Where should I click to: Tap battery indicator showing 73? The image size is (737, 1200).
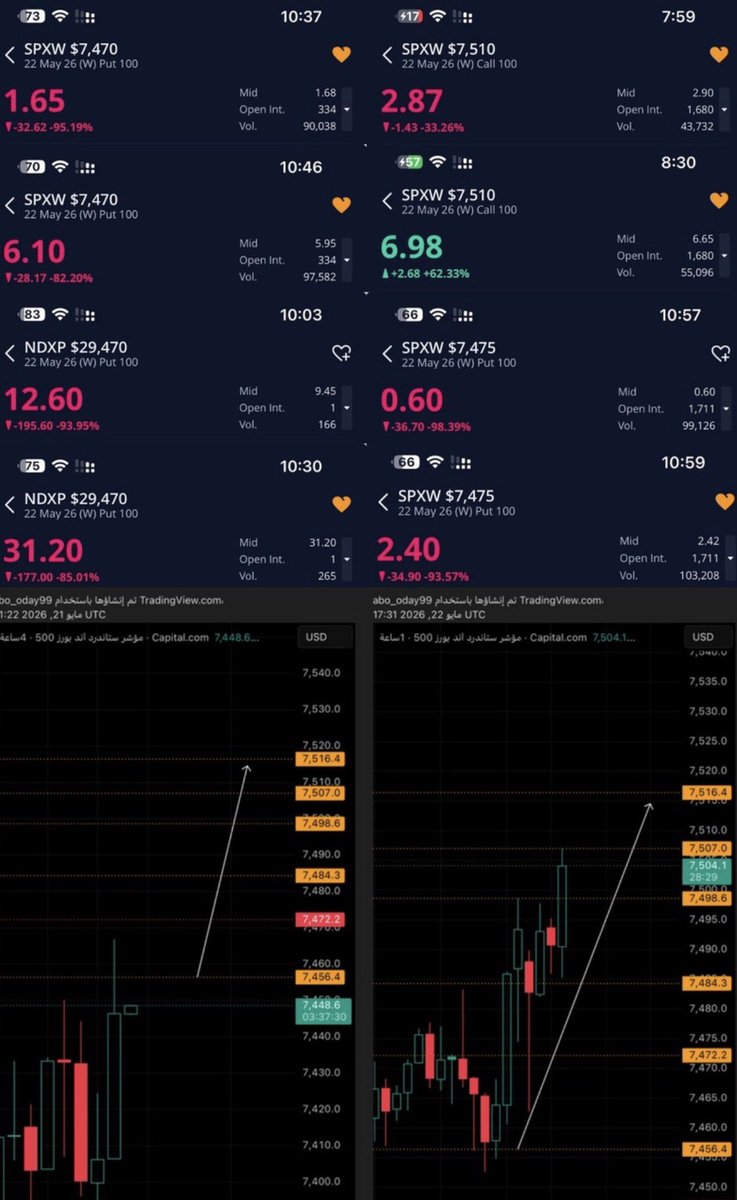tap(32, 17)
